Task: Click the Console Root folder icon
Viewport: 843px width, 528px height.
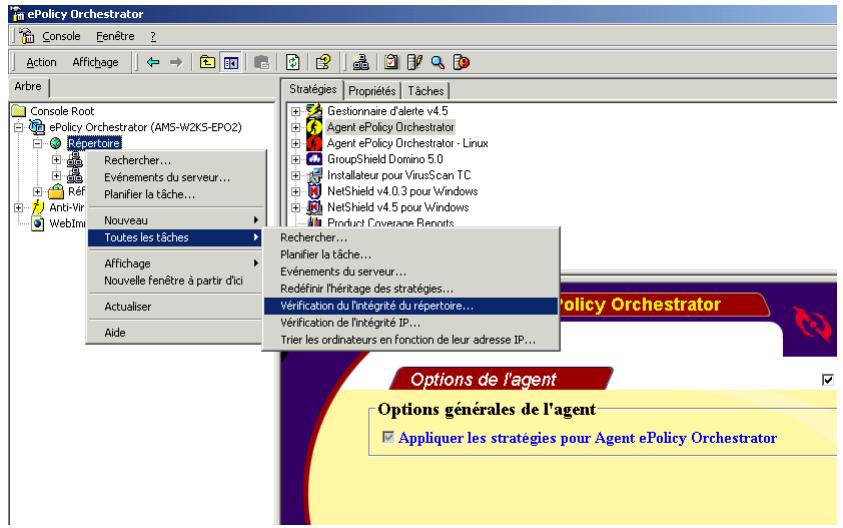Action: (x=19, y=111)
